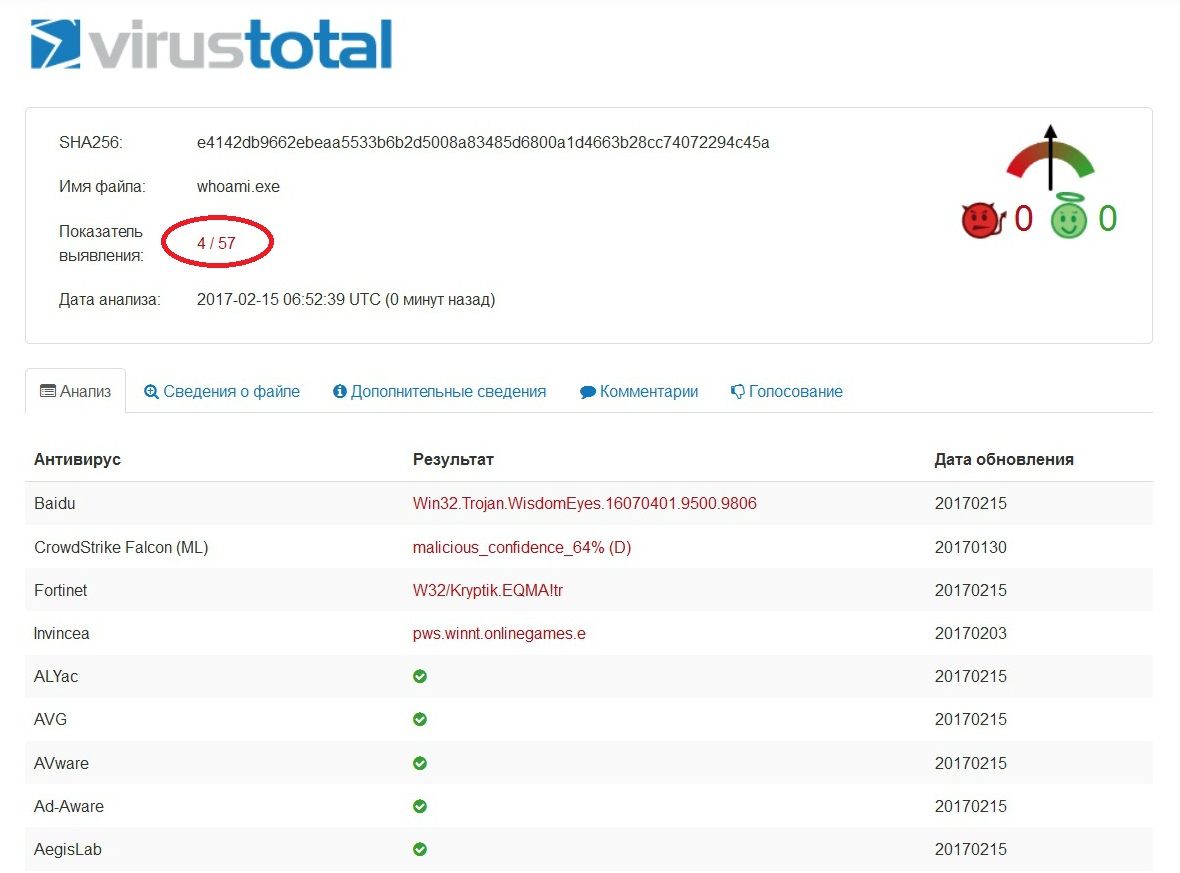Select the SHA256 hash value
Image resolution: width=1180 pixels, height=873 pixels.
click(x=483, y=142)
